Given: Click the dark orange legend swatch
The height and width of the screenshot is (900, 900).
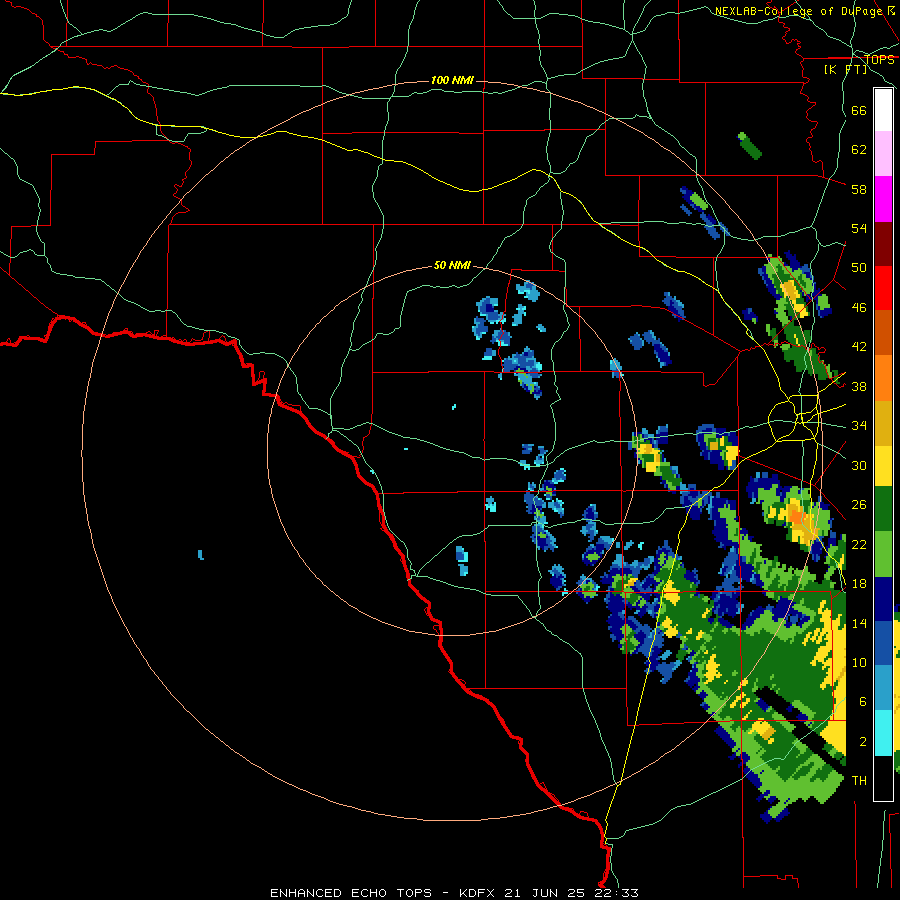Looking at the screenshot, I should point(883,333).
